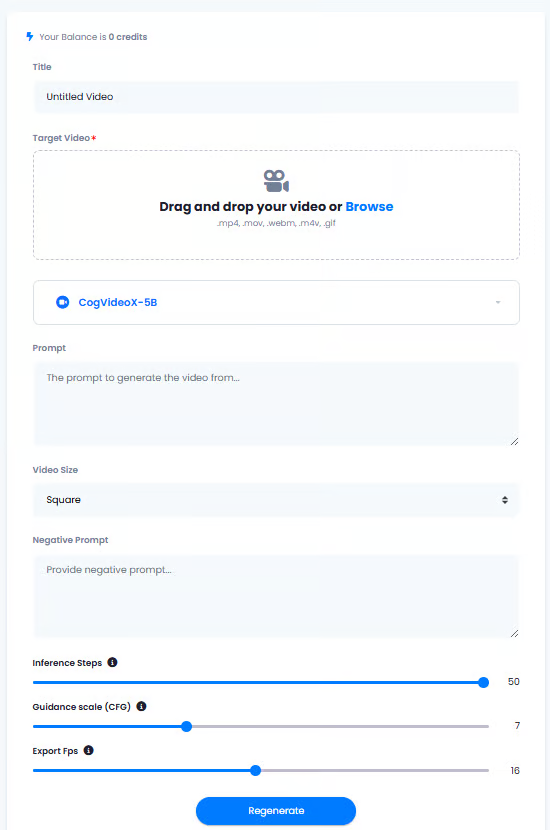This screenshot has width=550, height=830.
Task: Focus the Negative Prompt text area
Action: point(276,596)
